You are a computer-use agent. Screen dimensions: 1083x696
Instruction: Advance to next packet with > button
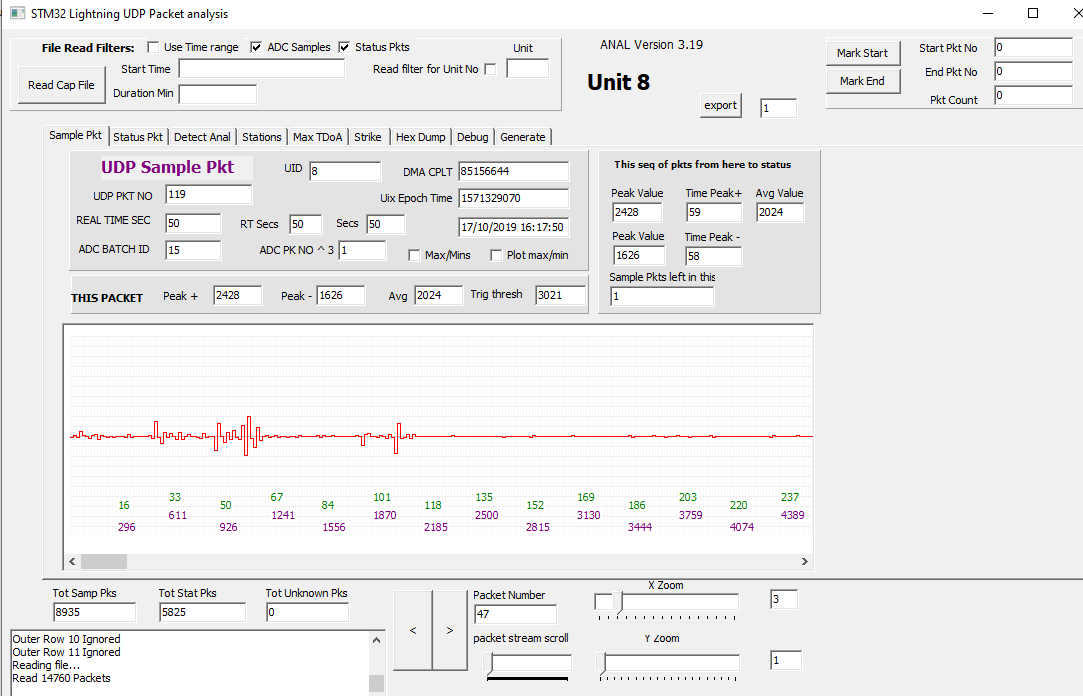[450, 630]
